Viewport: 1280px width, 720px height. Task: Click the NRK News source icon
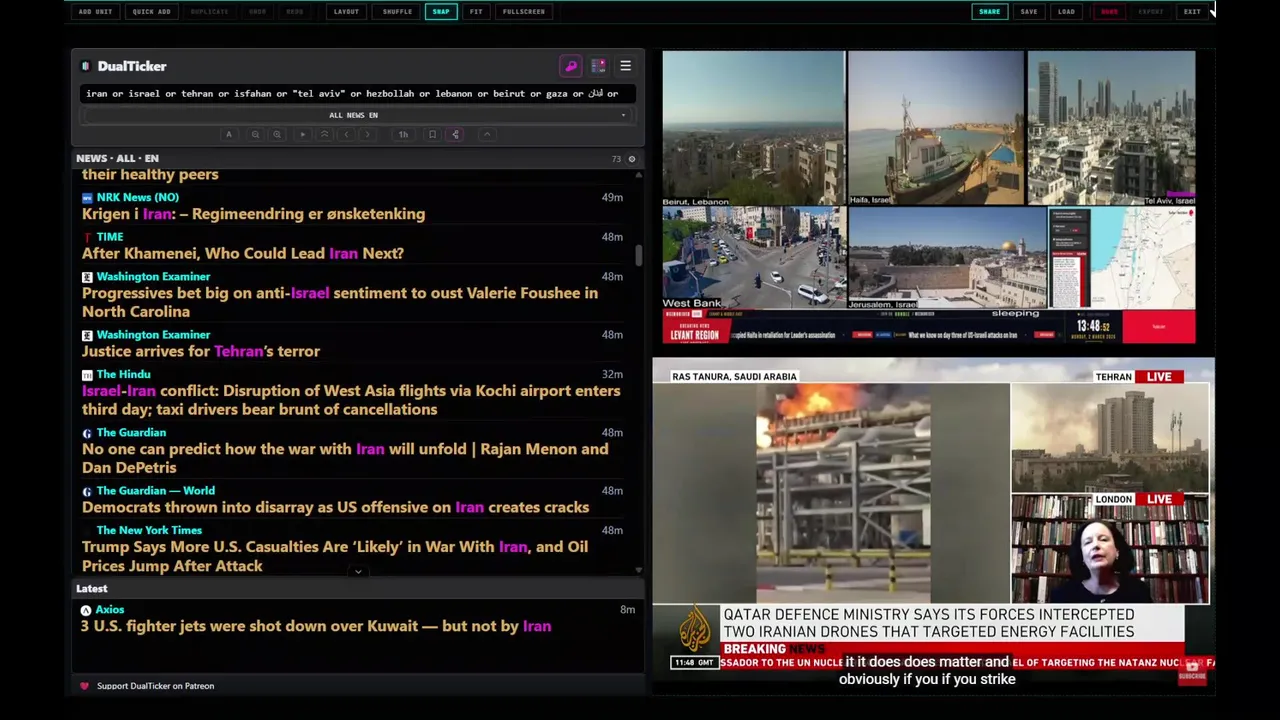(x=87, y=198)
